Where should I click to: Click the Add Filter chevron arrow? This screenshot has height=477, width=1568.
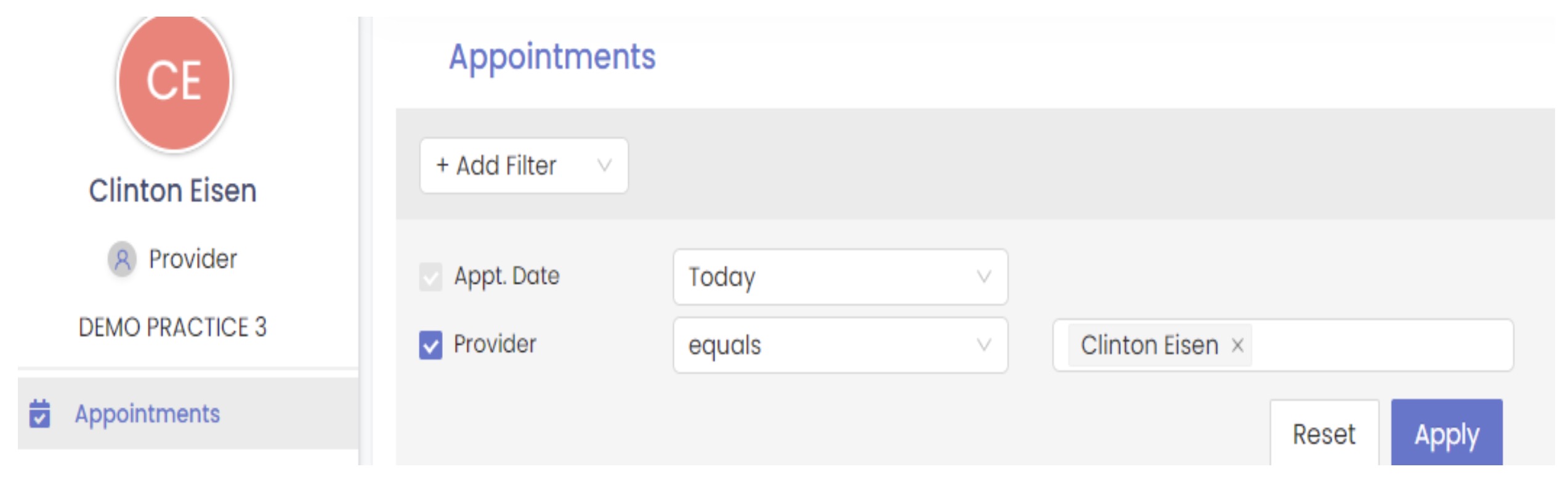coord(604,166)
